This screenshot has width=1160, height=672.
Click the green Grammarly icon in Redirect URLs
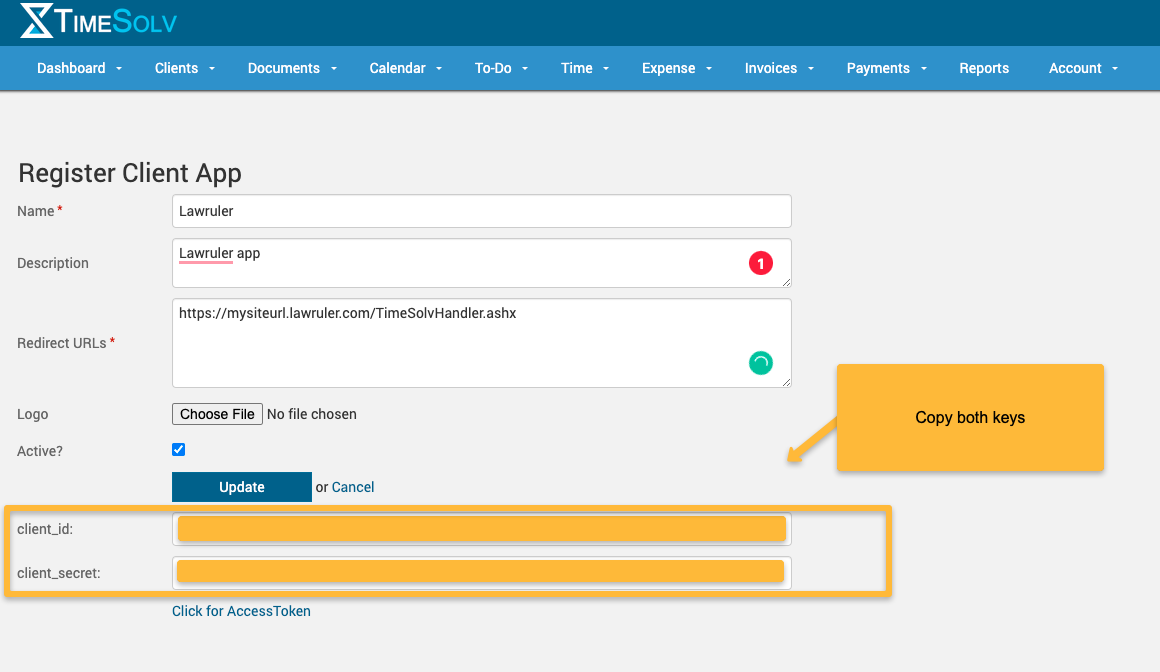coord(761,363)
